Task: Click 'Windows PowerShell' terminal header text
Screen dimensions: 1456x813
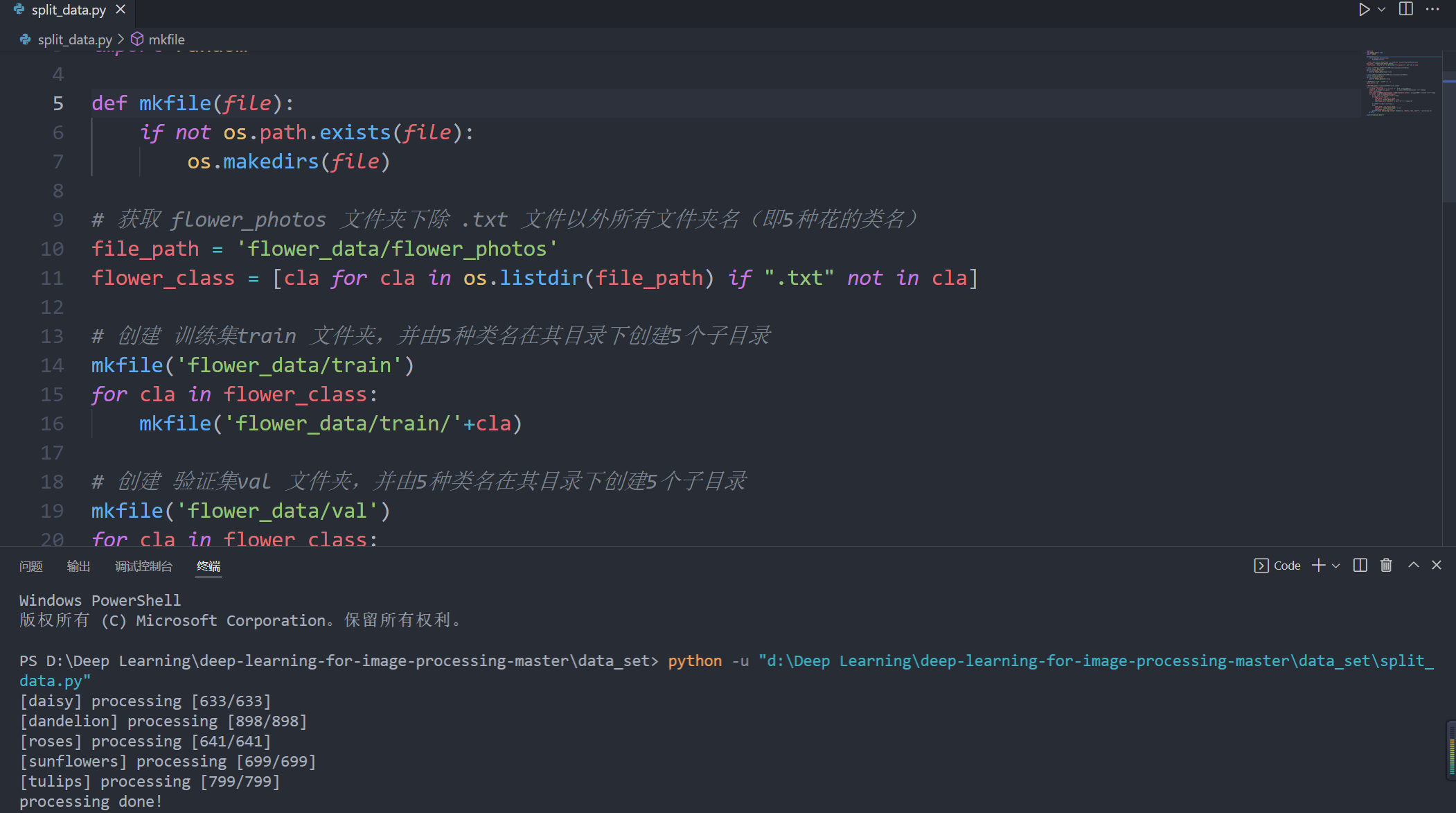Action: point(100,600)
